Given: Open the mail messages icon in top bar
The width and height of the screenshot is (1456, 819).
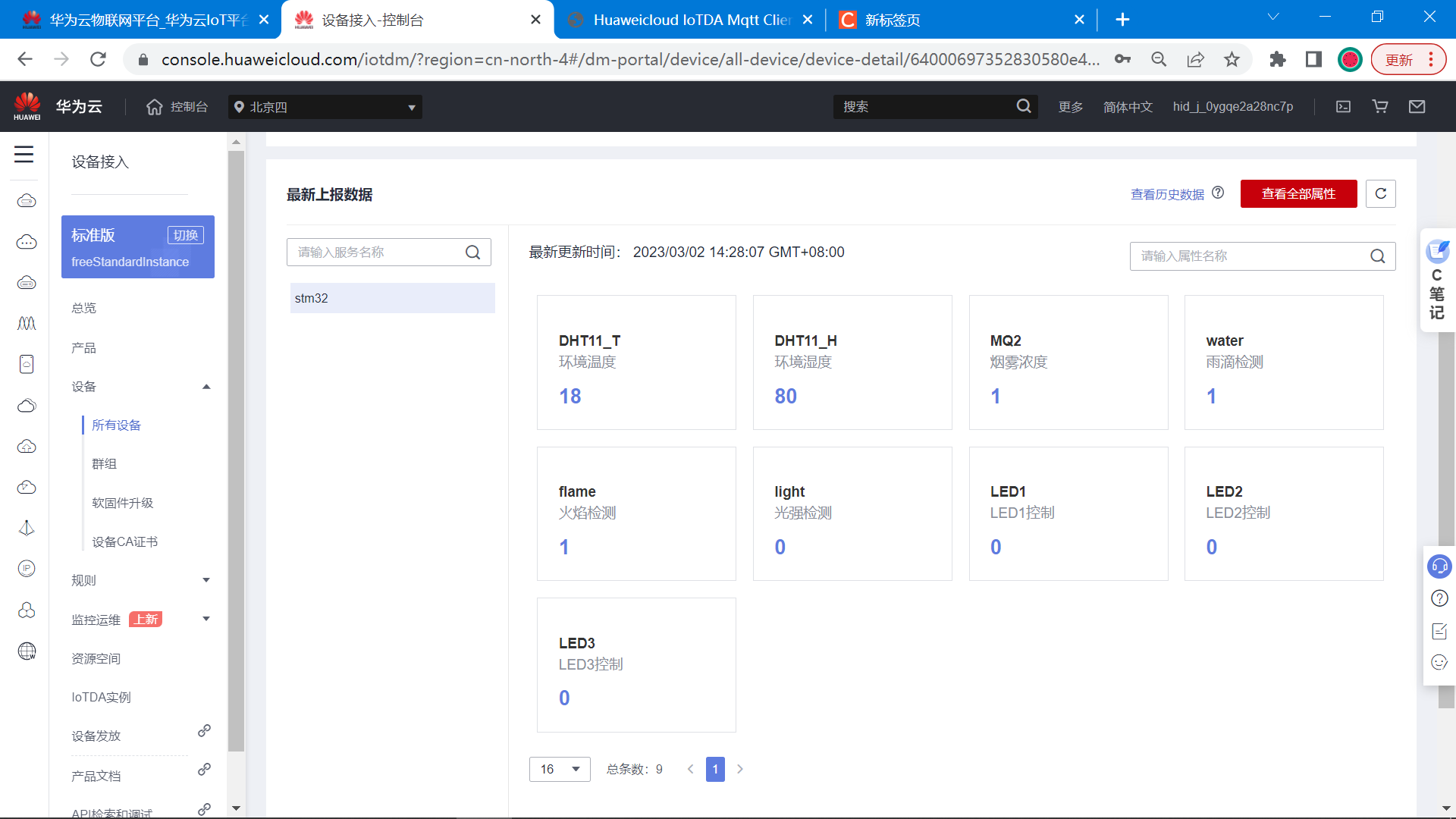Looking at the screenshot, I should 1417,107.
